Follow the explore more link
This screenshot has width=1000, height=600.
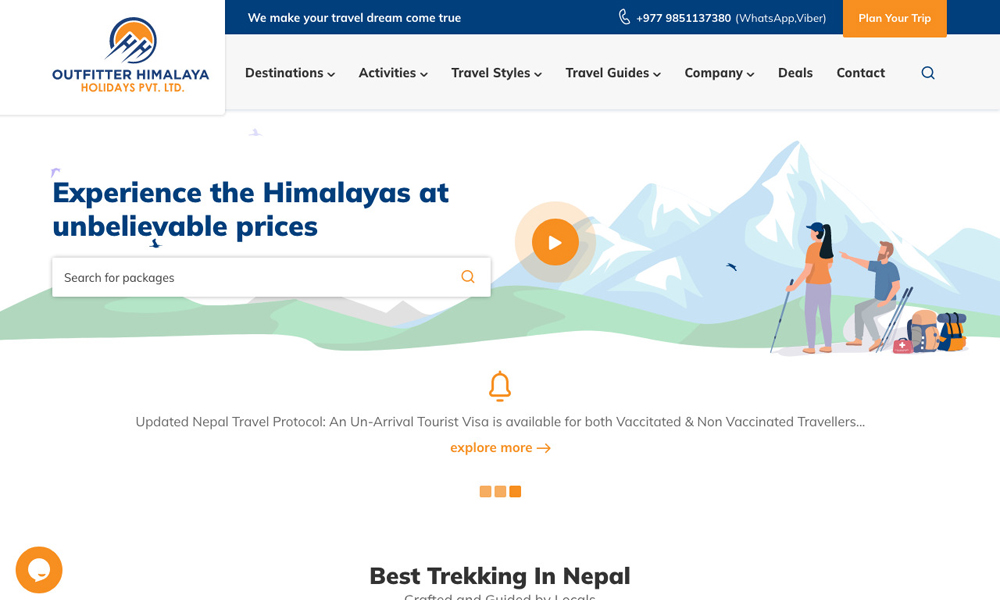click(500, 448)
